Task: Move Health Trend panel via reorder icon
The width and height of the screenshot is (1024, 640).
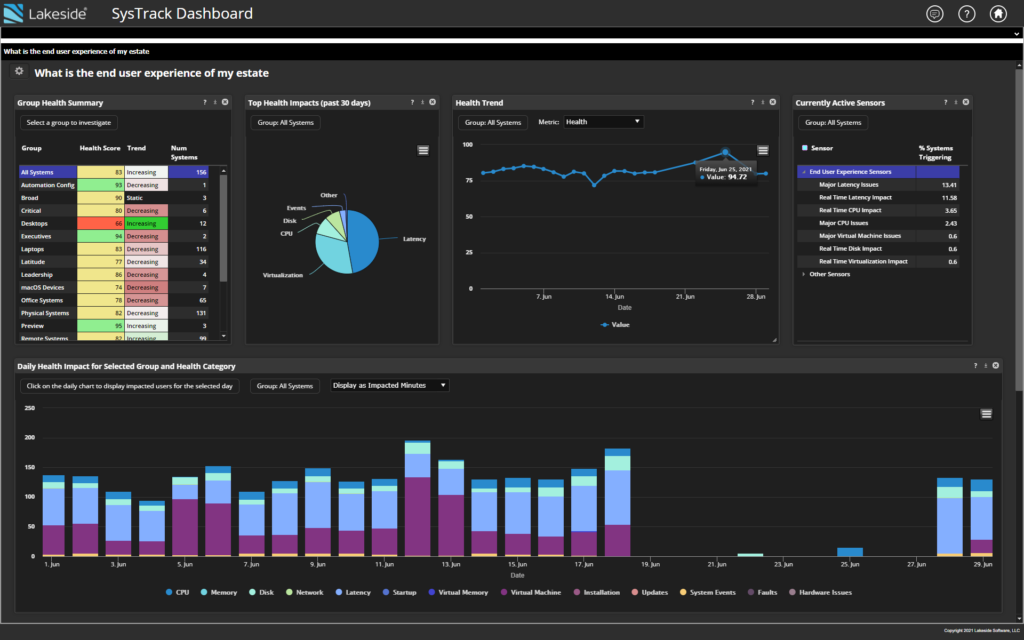Action: (x=763, y=103)
